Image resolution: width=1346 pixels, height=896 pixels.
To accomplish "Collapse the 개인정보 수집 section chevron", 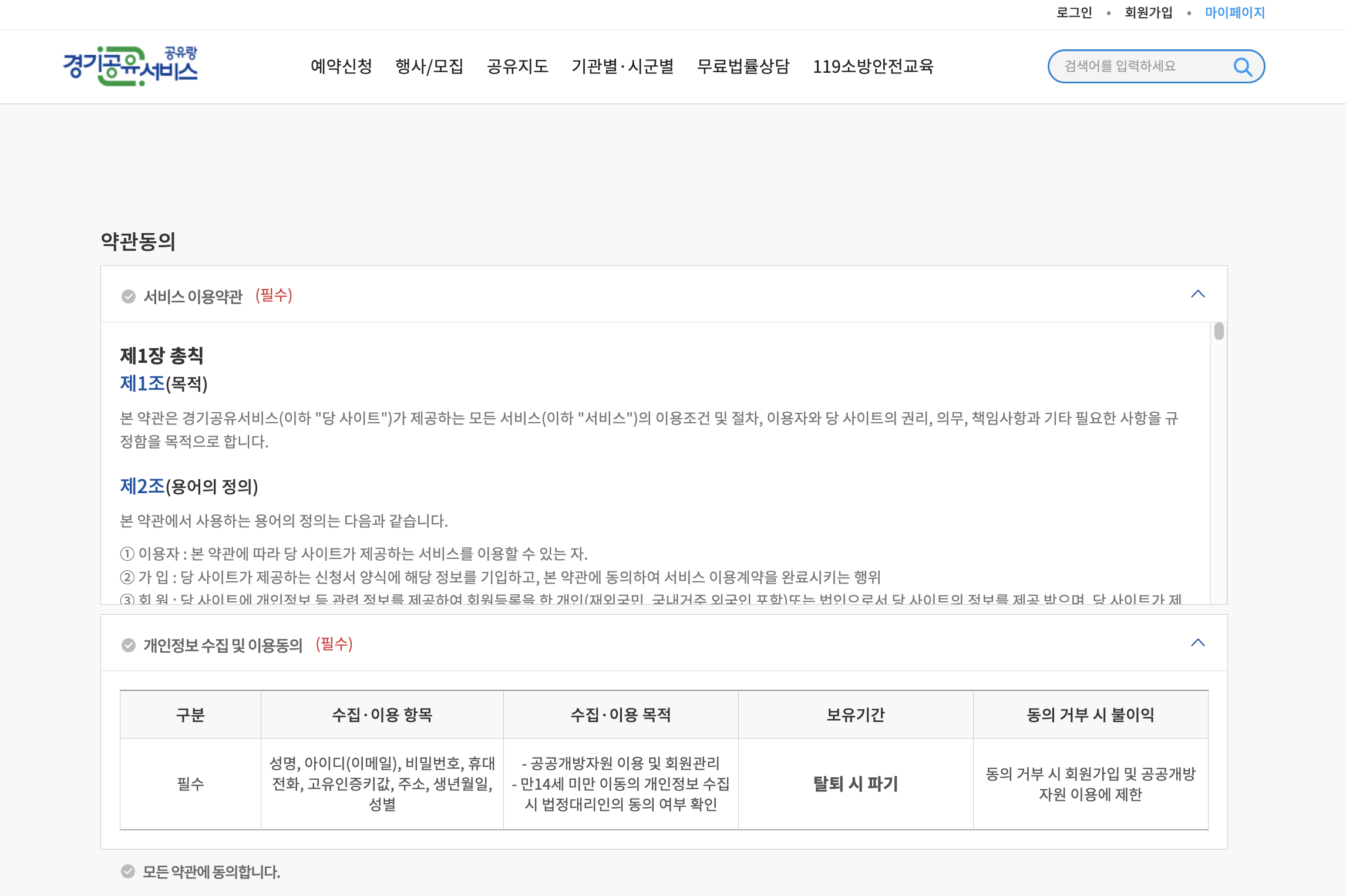I will [x=1197, y=643].
